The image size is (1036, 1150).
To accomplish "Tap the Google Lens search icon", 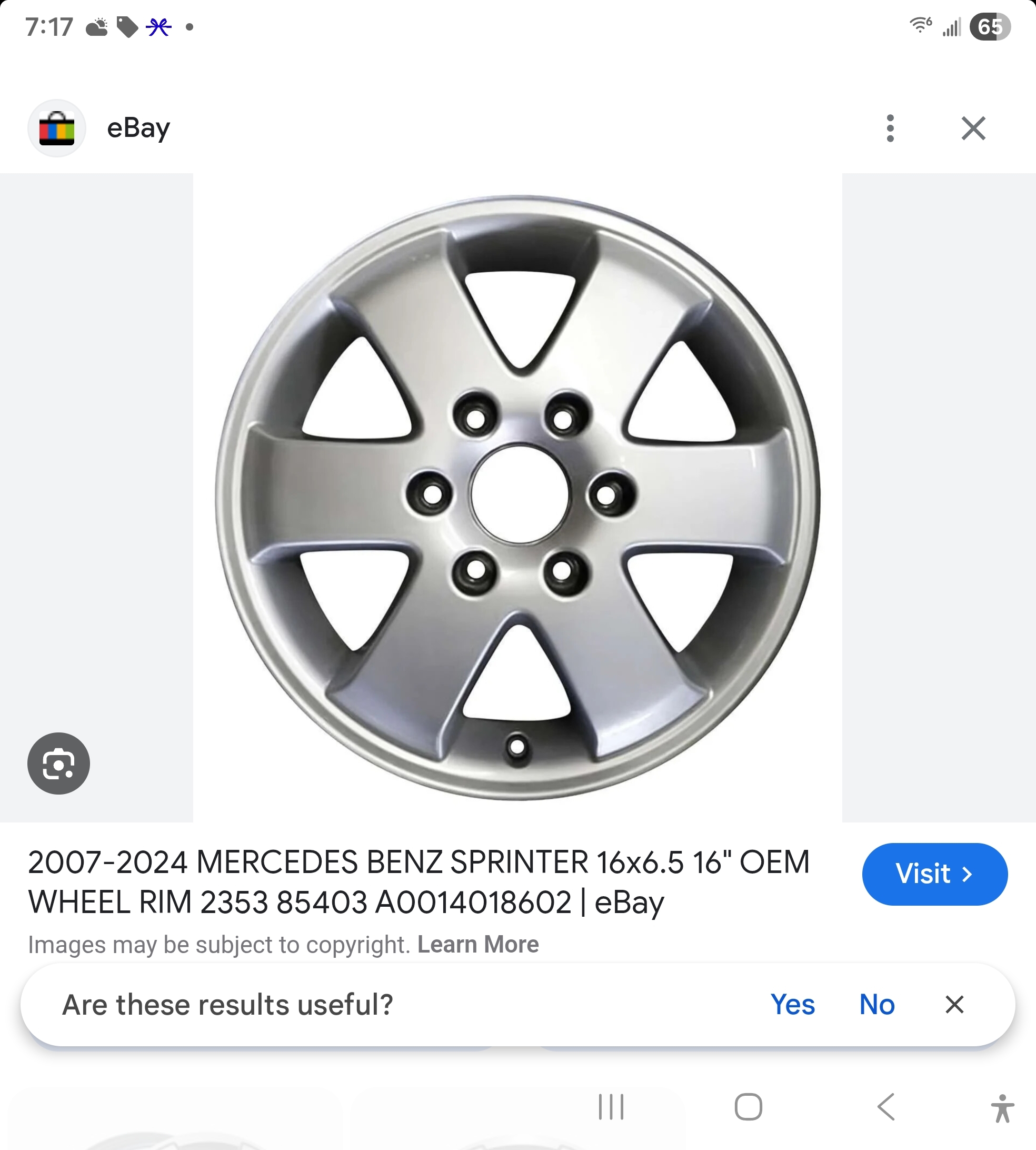I will pos(58,764).
